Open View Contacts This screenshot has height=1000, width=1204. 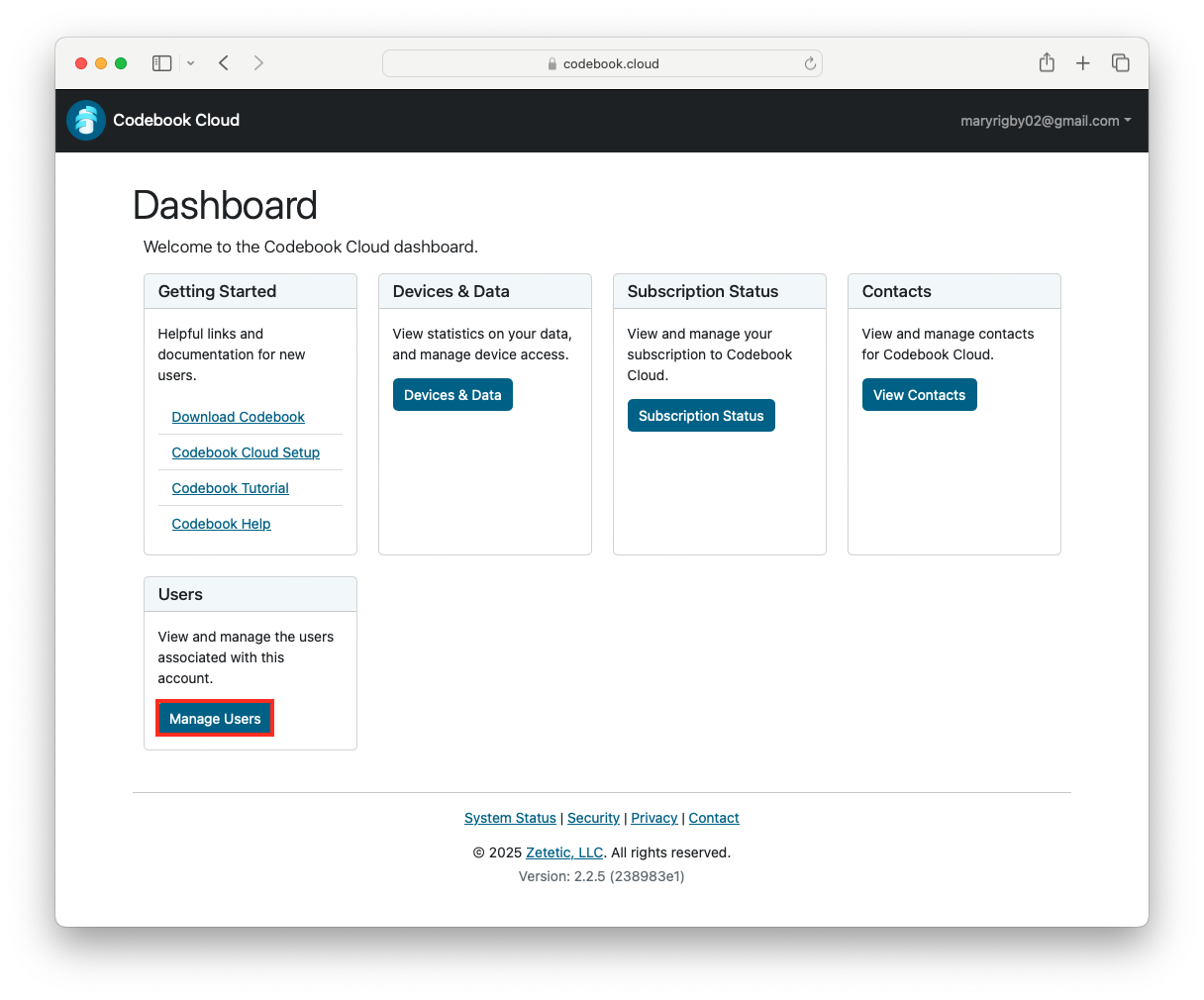click(x=919, y=394)
